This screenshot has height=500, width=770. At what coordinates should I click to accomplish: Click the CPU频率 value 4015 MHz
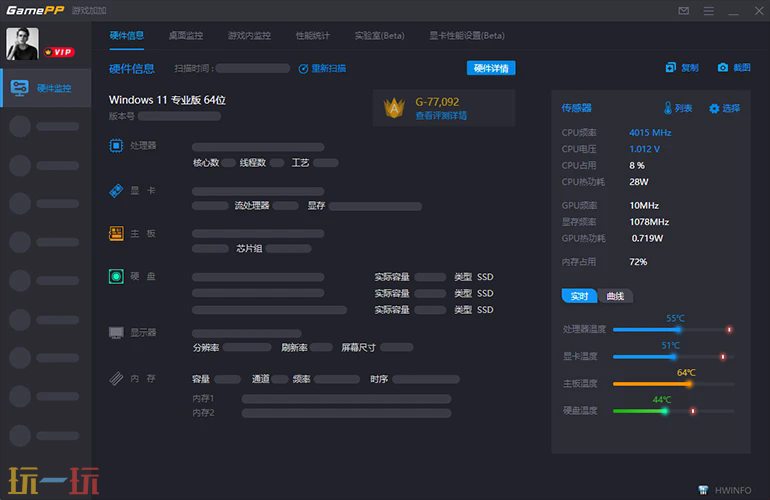point(650,133)
